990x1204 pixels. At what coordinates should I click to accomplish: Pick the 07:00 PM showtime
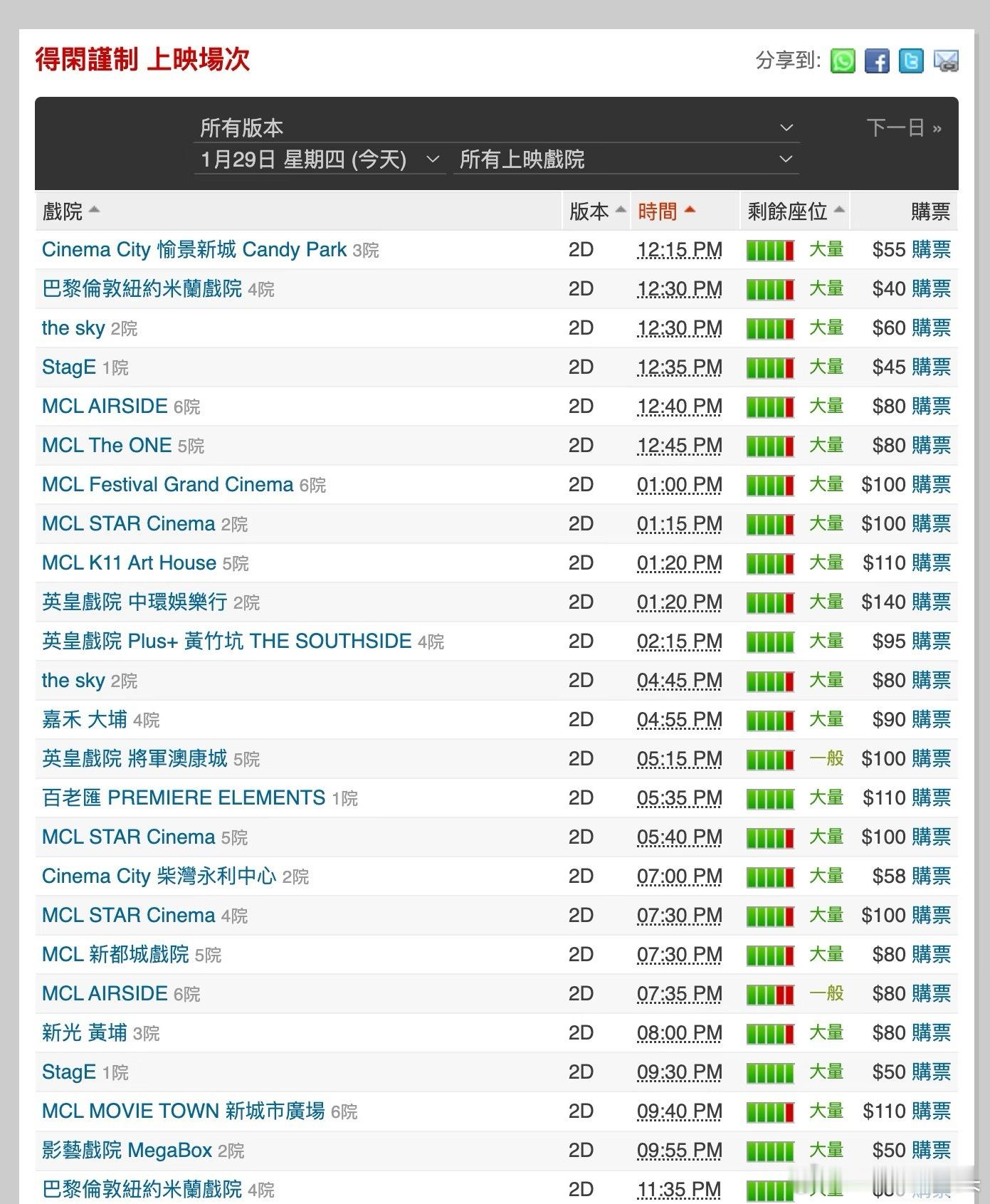[x=680, y=876]
